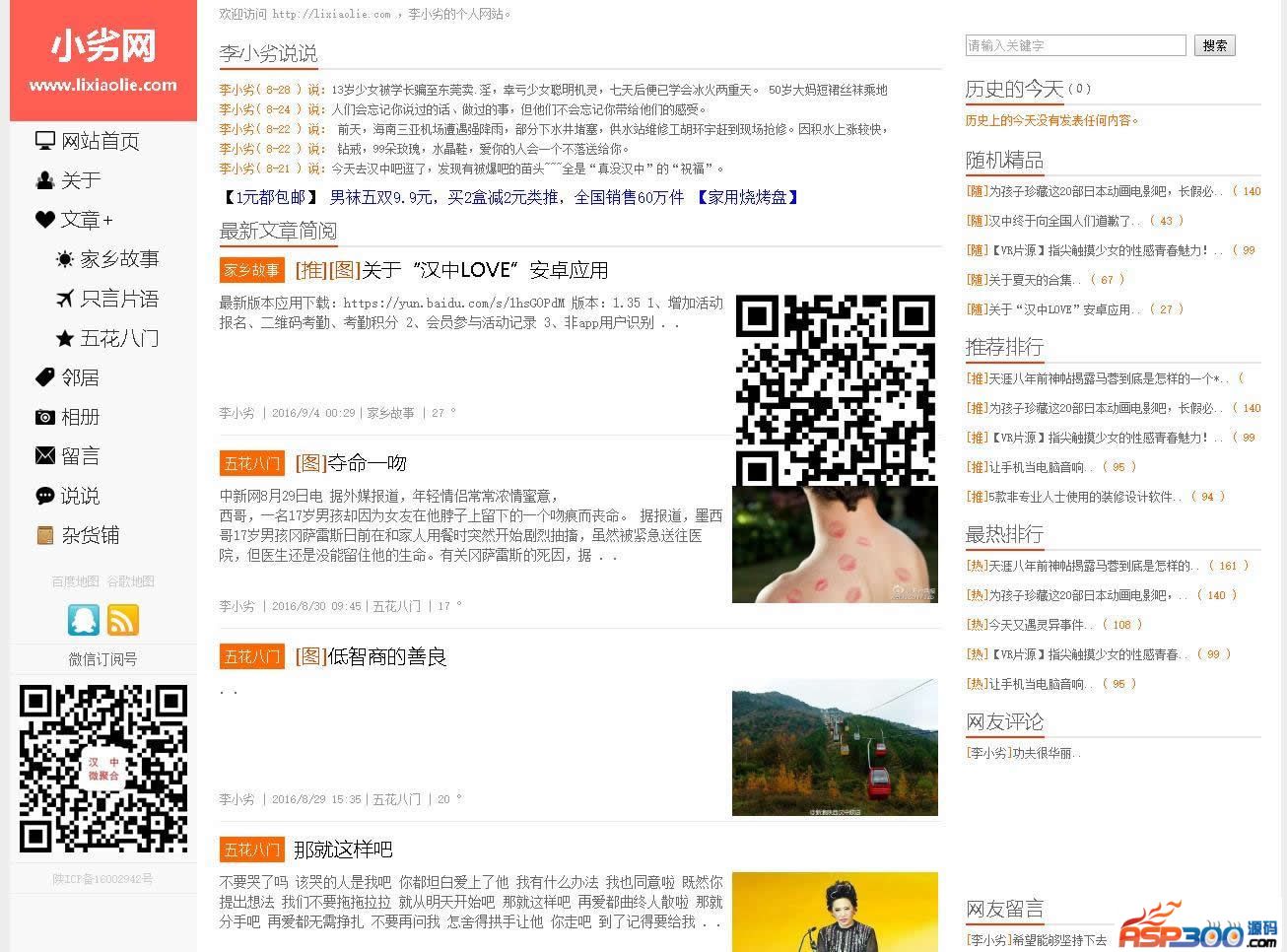Open the 李小劣说说 section heading
This screenshot has width=1287, height=952.
pyautogui.click(x=268, y=54)
